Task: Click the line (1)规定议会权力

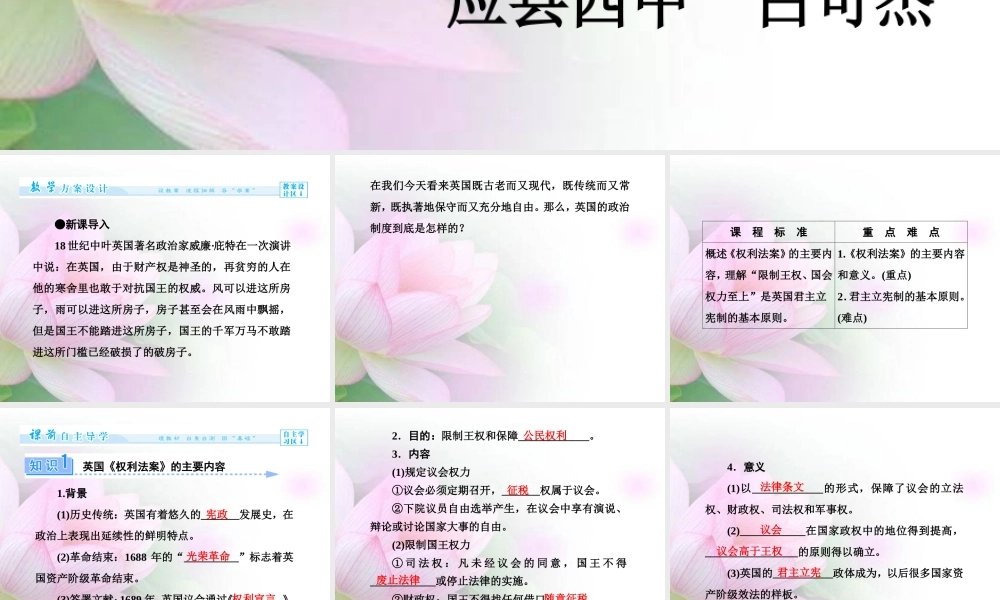Action: [x=430, y=472]
